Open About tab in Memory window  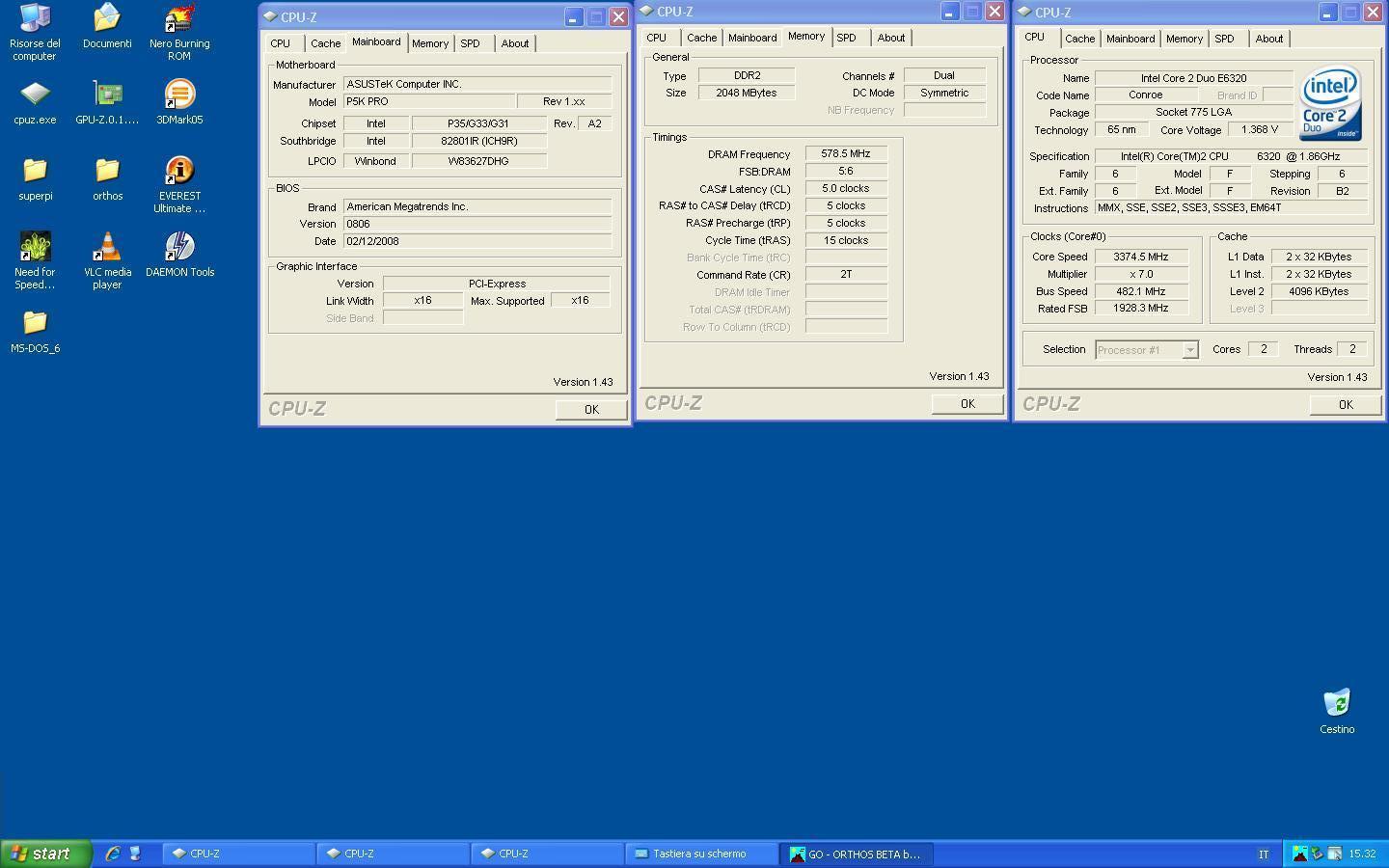pos(890,38)
